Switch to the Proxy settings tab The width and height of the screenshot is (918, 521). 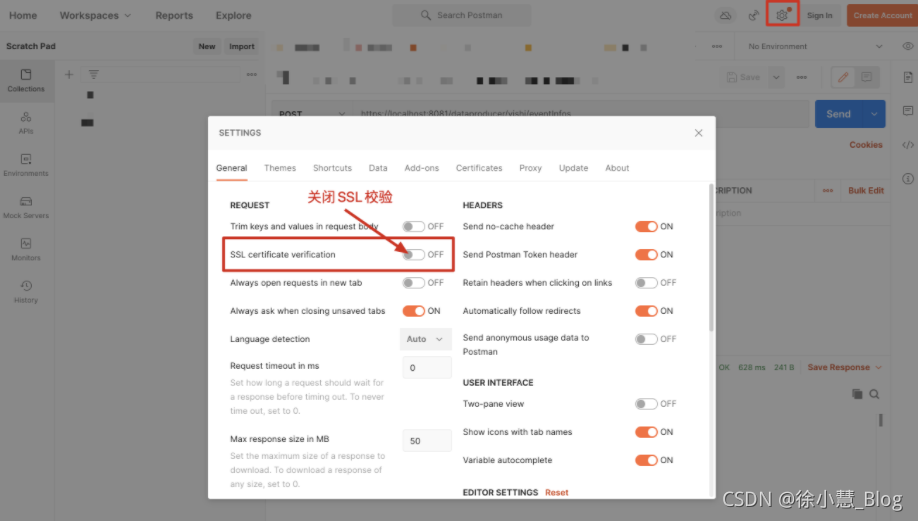[530, 168]
